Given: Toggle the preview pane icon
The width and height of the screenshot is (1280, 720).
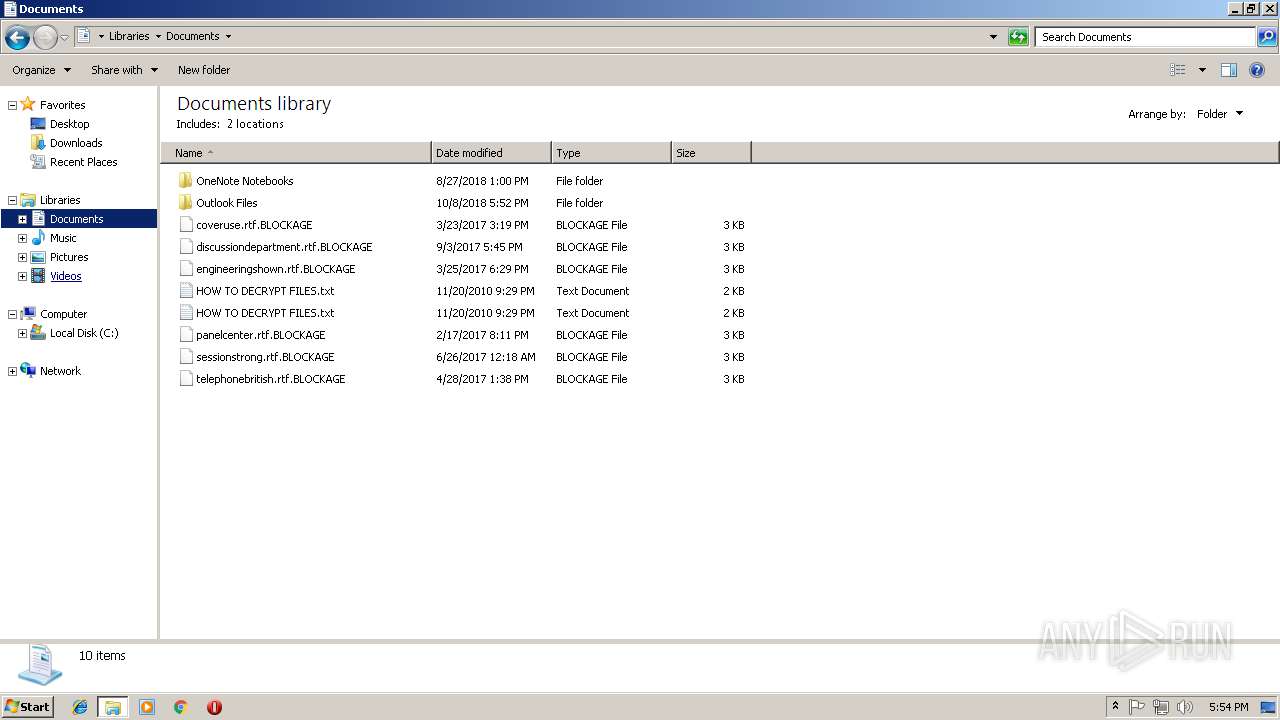Looking at the screenshot, I should tap(1229, 70).
